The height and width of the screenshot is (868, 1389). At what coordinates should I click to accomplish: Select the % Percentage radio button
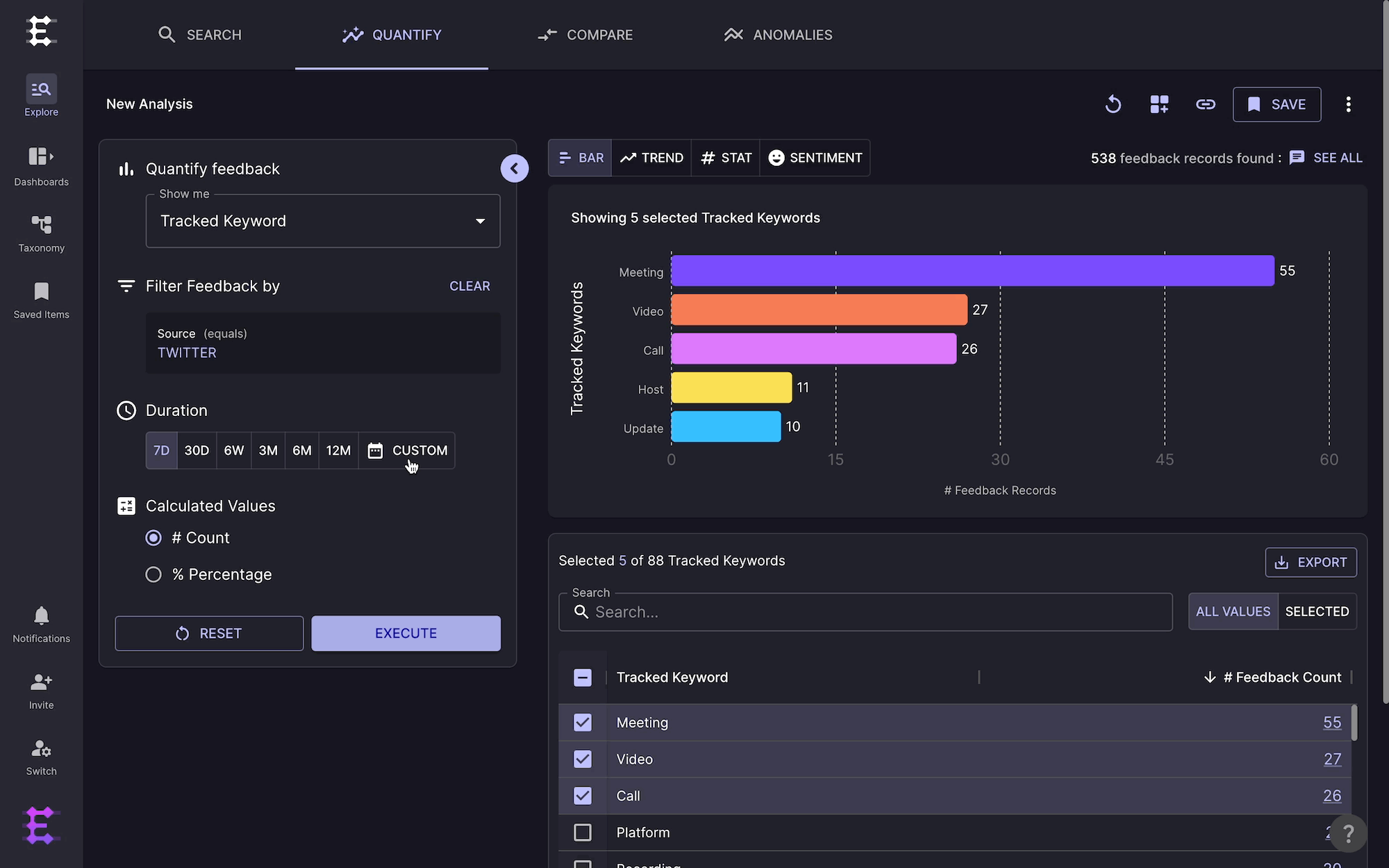tap(153, 574)
